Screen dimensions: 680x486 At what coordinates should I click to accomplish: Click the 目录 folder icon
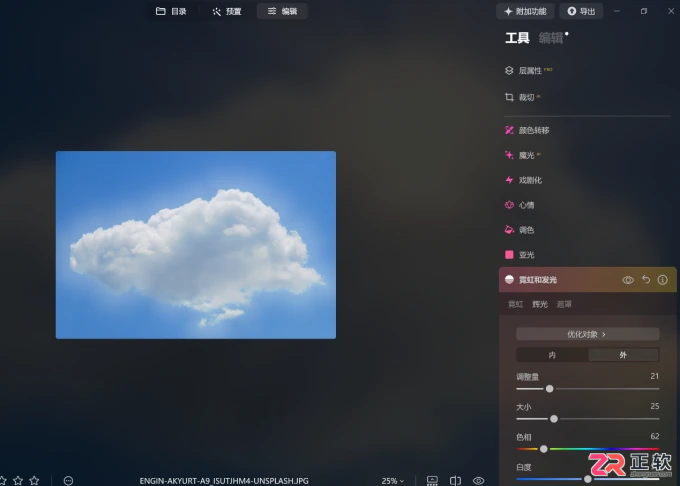point(160,11)
